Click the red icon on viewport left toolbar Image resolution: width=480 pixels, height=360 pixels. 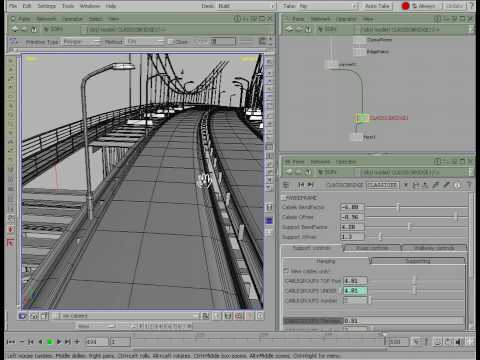point(11,230)
